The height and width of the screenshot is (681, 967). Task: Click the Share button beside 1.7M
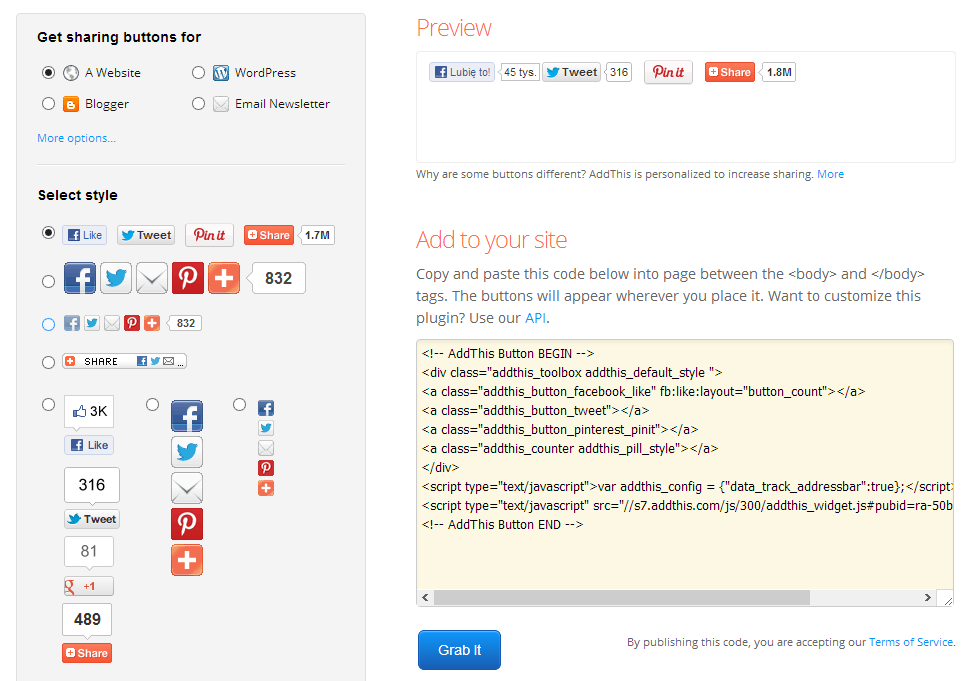[268, 235]
